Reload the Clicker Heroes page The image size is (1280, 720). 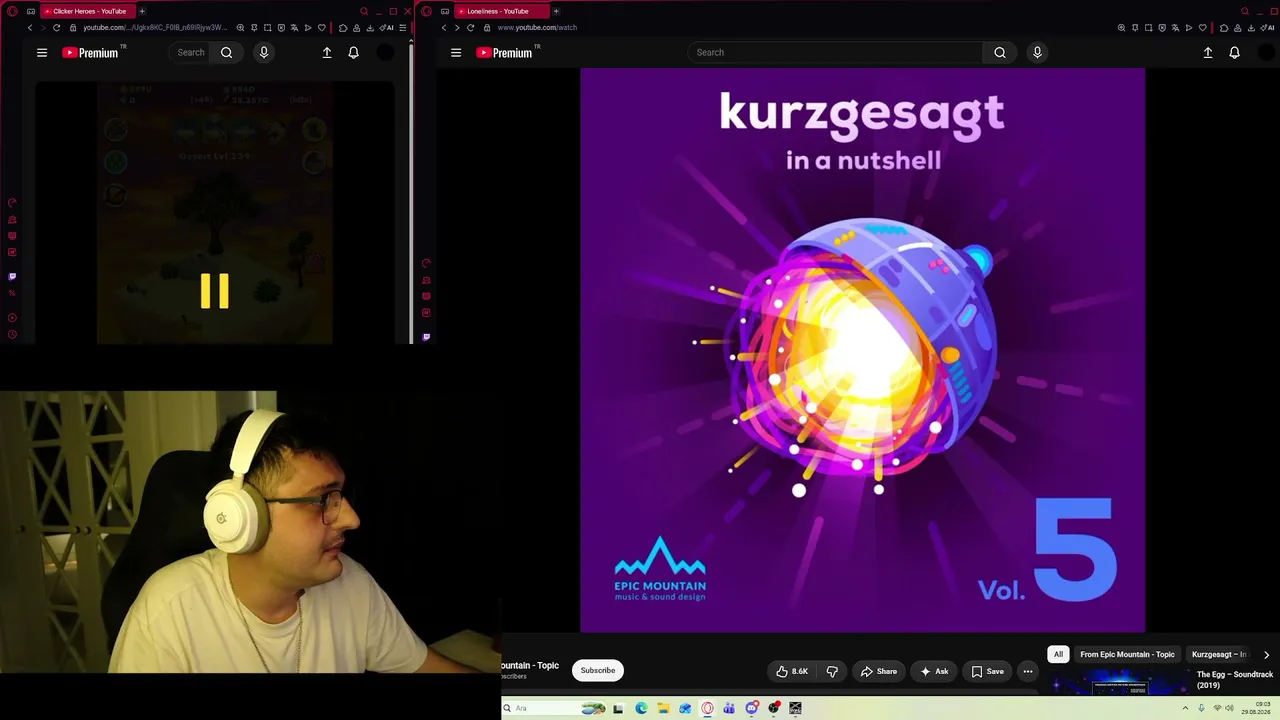click(x=56, y=28)
